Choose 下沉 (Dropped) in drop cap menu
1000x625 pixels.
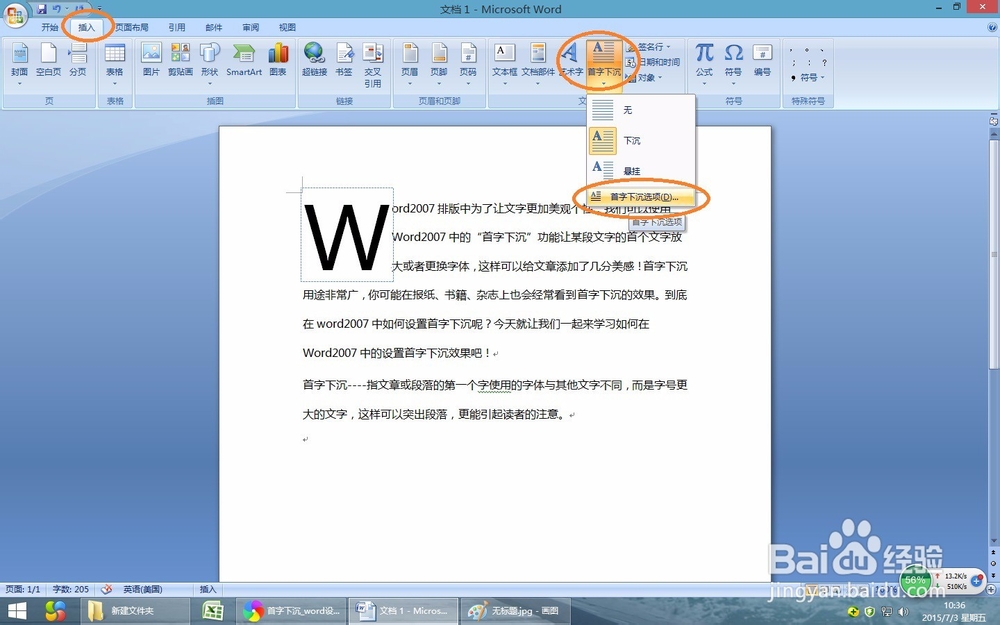[x=640, y=140]
